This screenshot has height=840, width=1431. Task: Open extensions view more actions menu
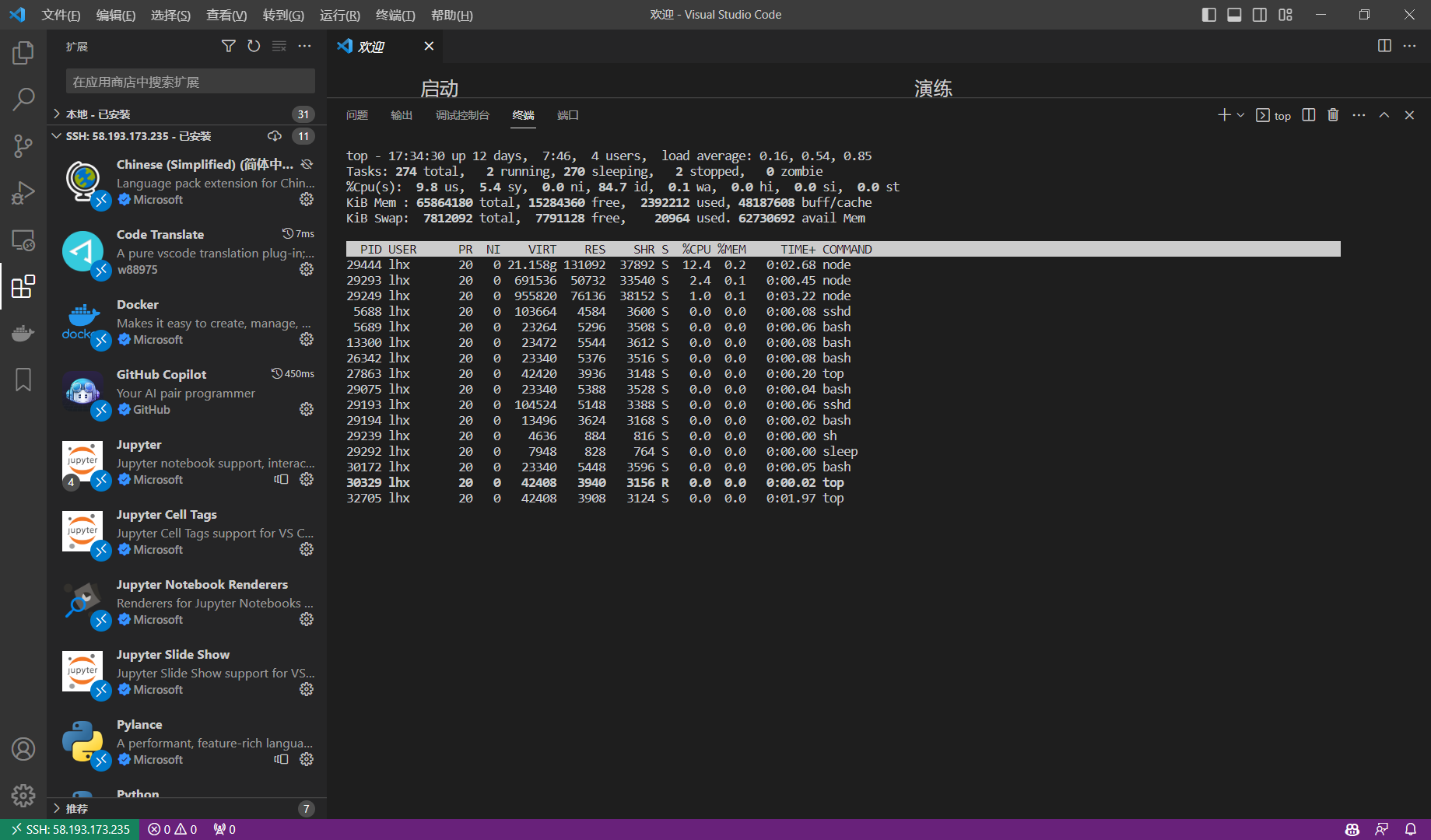coord(305,47)
